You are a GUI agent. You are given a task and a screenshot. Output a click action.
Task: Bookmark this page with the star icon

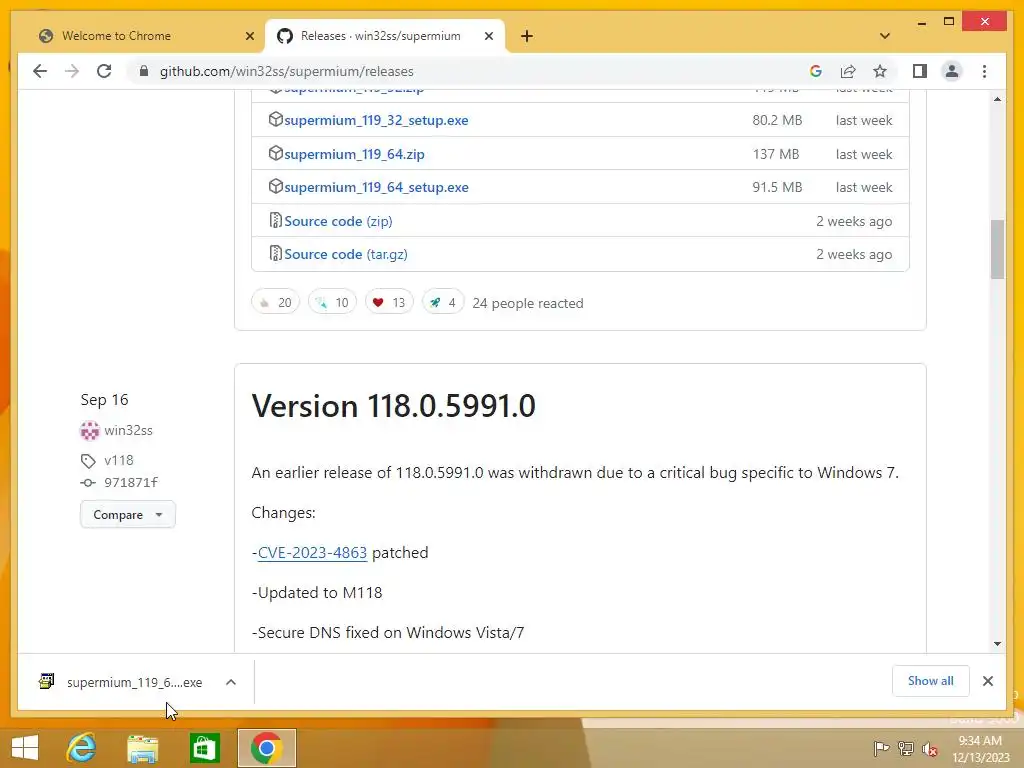880,71
